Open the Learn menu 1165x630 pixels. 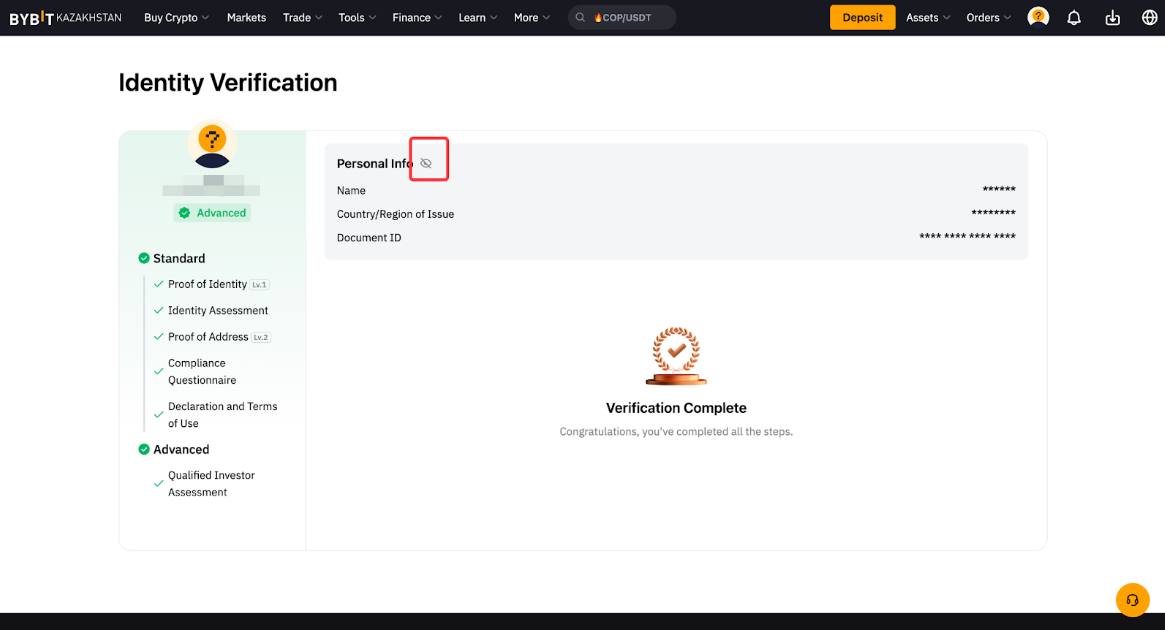[477, 17]
